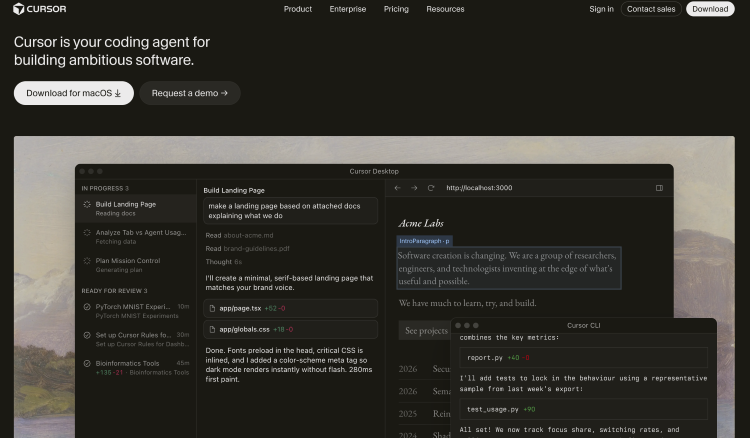Click the Build Landing Page chat title
The image size is (750, 438).
(x=234, y=190)
